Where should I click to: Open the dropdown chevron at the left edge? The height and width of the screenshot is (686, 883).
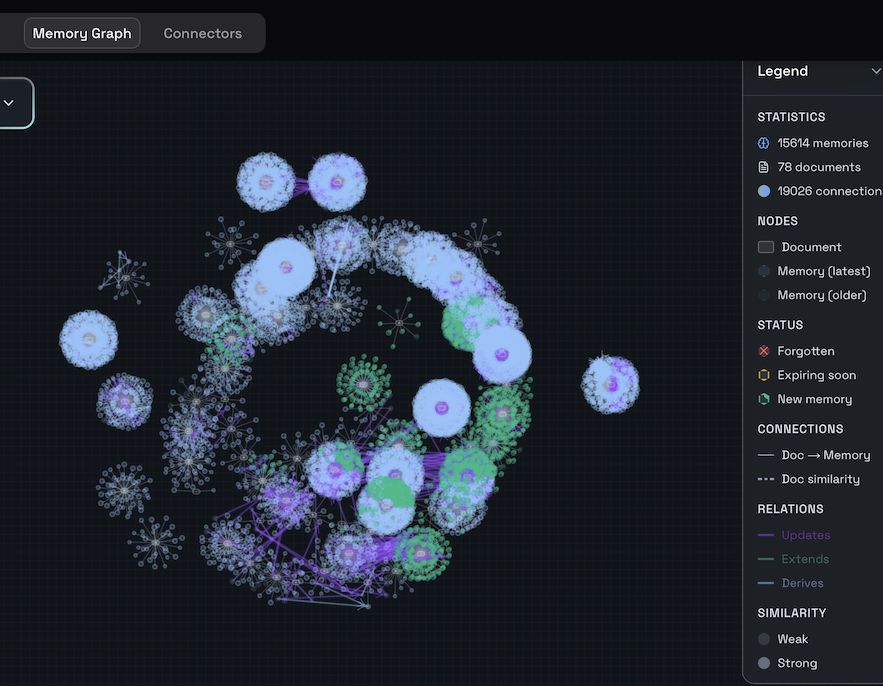coord(8,103)
